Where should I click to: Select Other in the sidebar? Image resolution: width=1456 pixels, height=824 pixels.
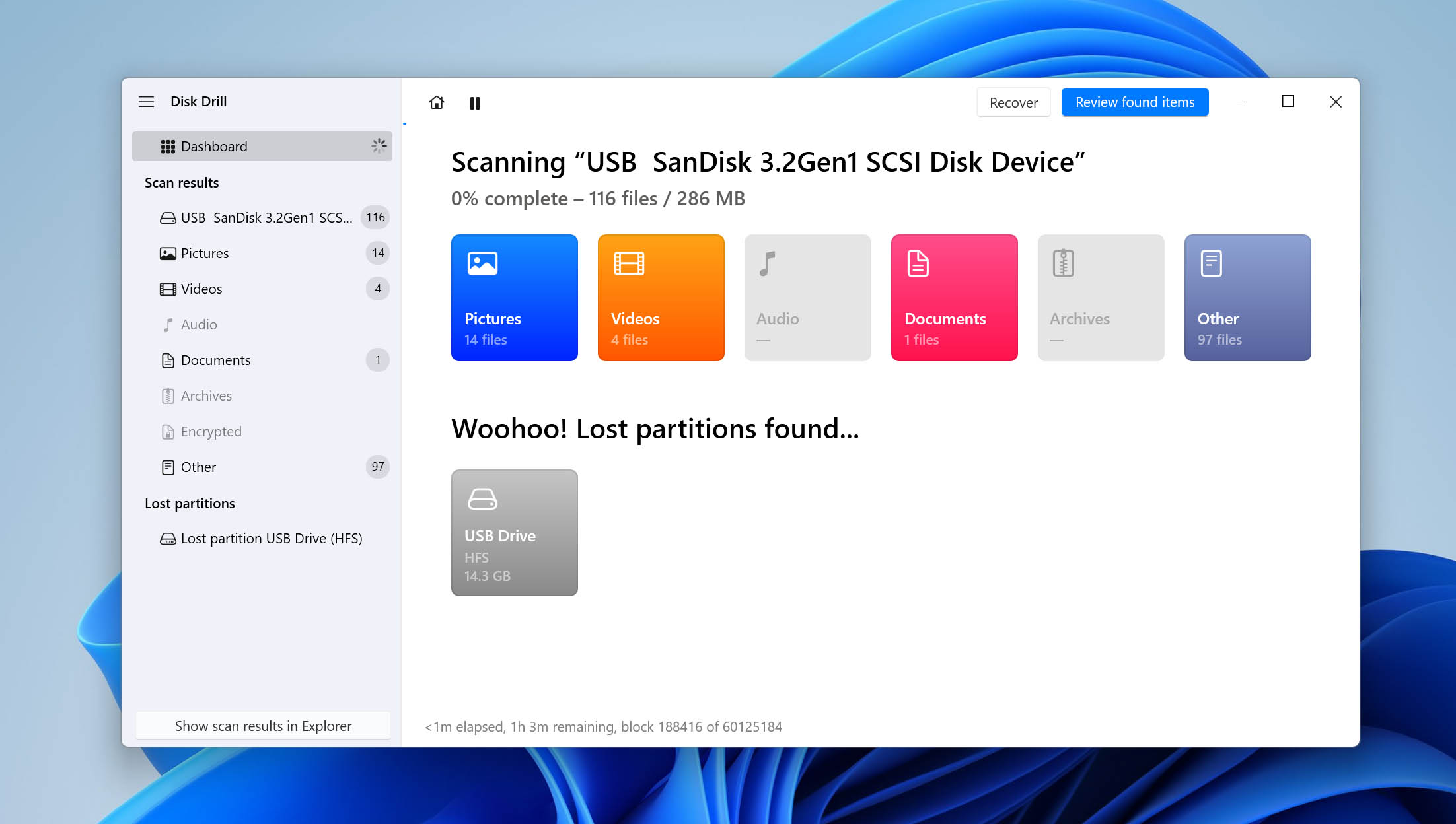click(262, 467)
